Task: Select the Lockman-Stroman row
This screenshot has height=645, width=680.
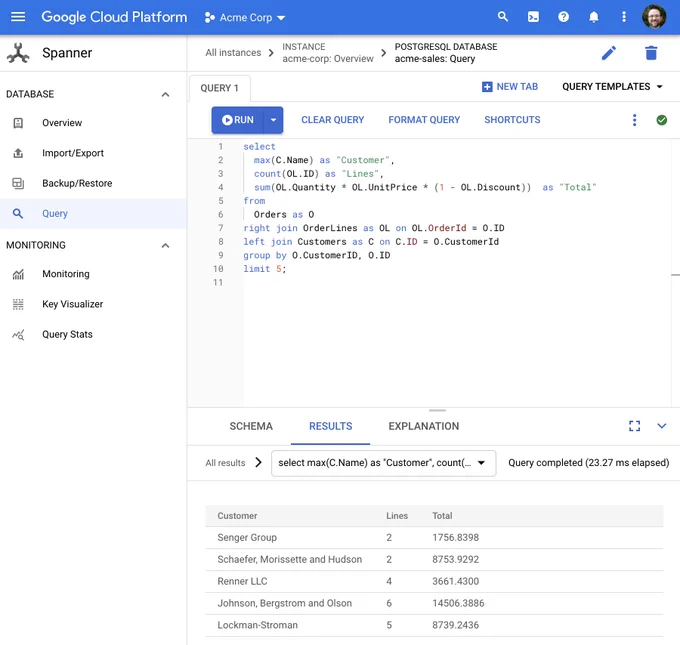Action: point(434,625)
